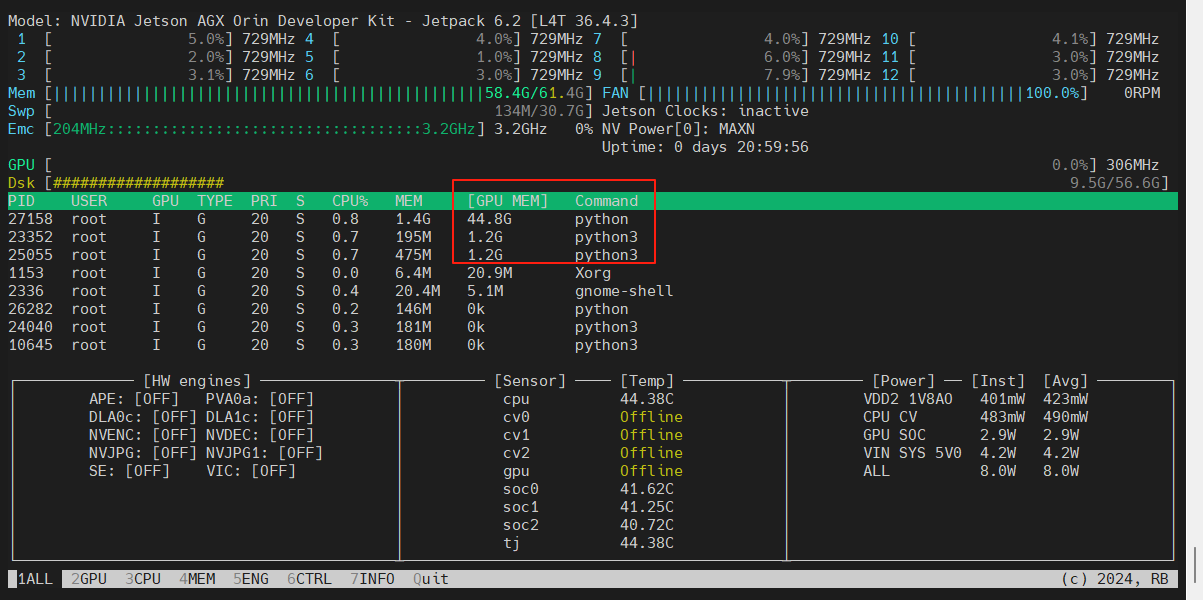This screenshot has height=600, width=1203.
Task: Click the cpu sensor temperature 44.38C
Action: pyautogui.click(x=646, y=399)
